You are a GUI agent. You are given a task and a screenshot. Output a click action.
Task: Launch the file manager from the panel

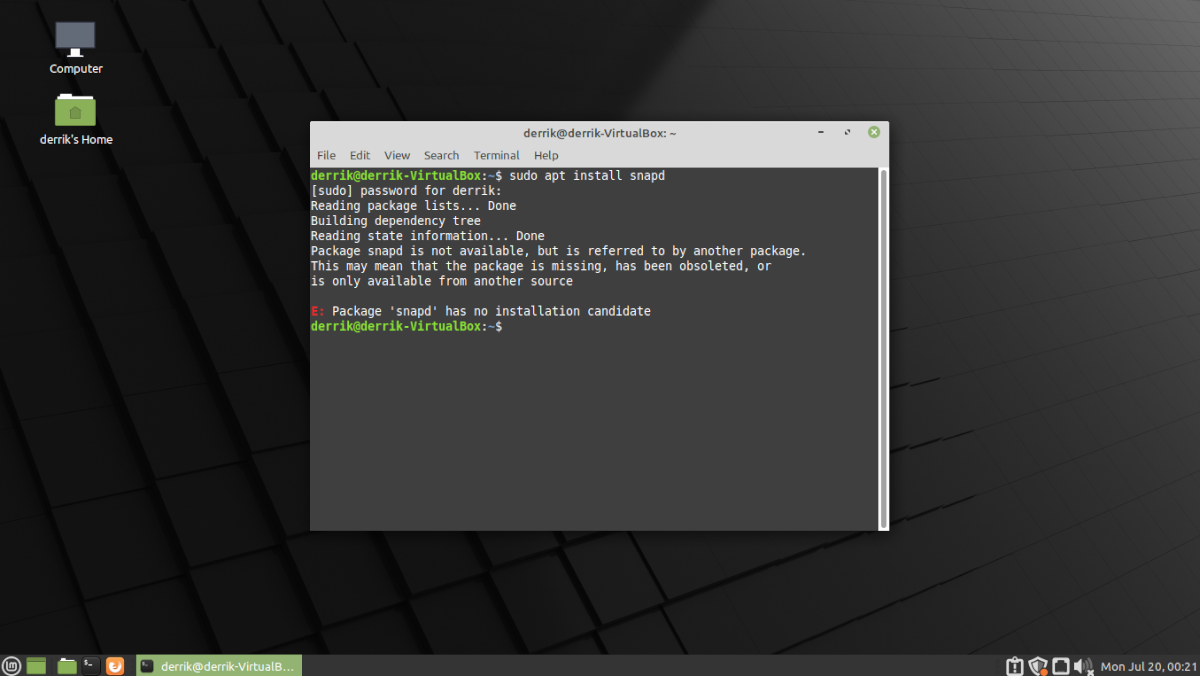[67, 665]
